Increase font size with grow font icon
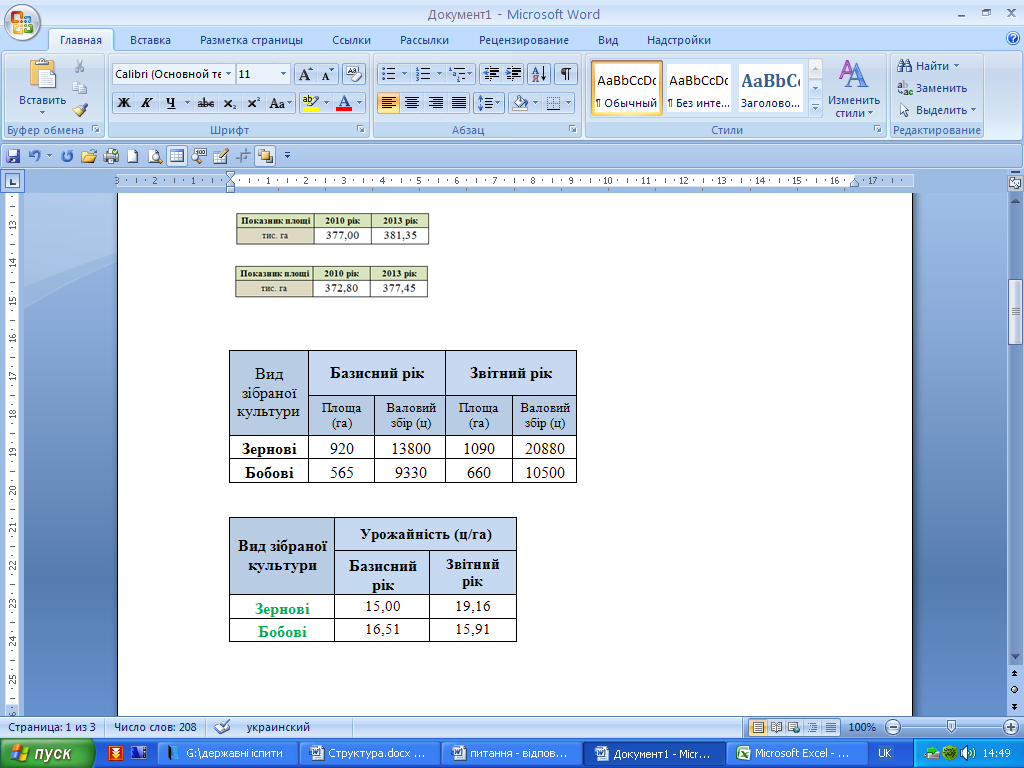Viewport: 1024px width, 768px height. (x=305, y=74)
